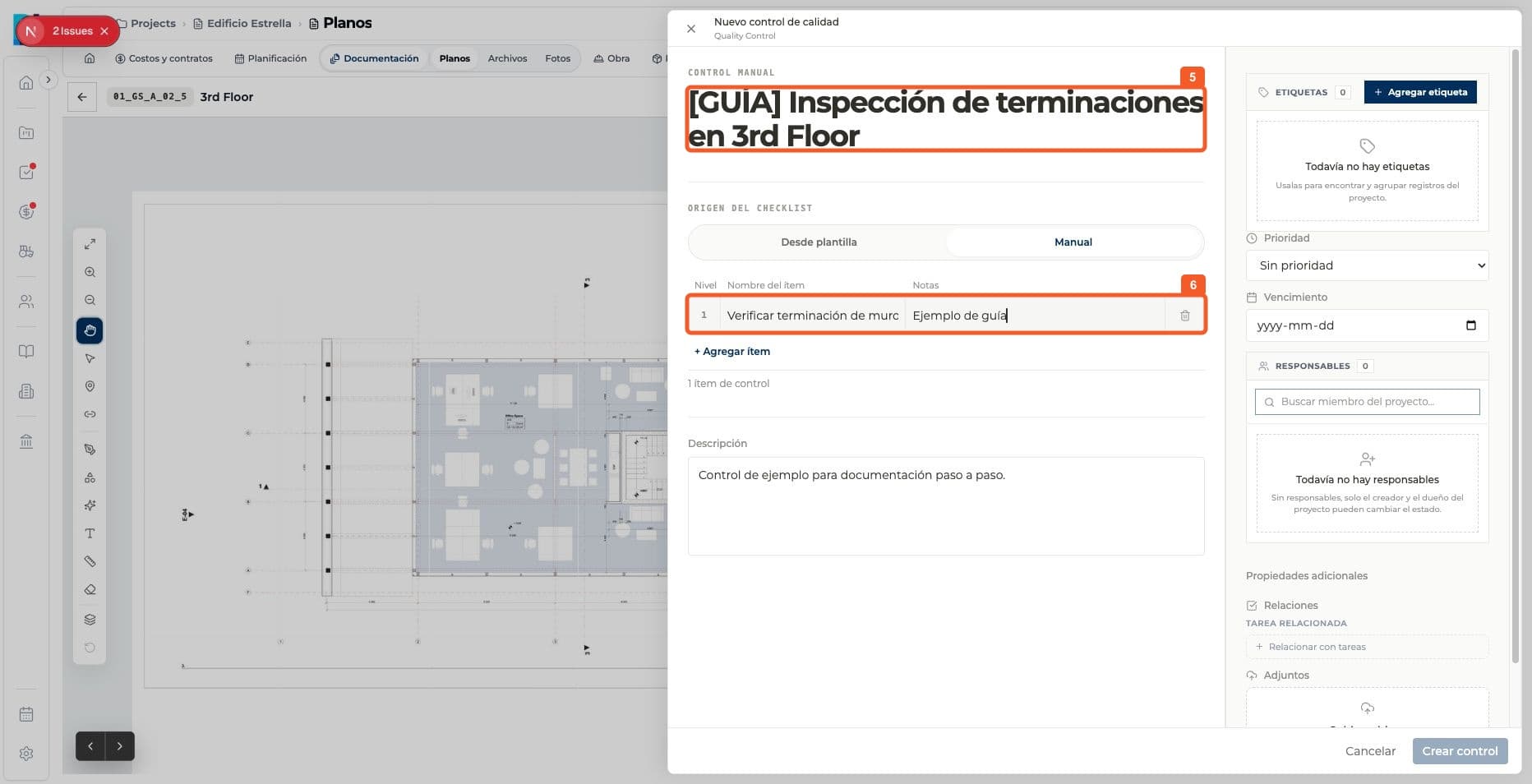This screenshot has height=784, width=1532.
Task: Select the eraser tool
Action: 90,589
